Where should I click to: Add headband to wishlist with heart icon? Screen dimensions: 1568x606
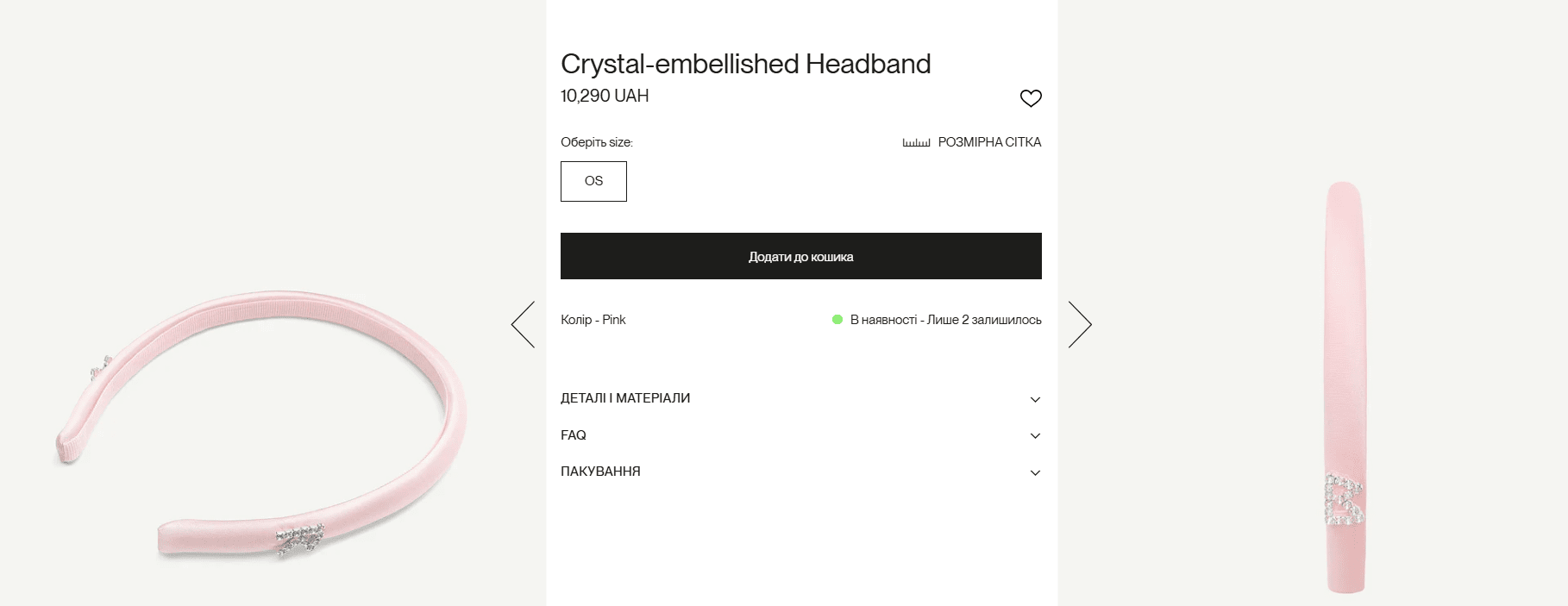click(x=1031, y=98)
